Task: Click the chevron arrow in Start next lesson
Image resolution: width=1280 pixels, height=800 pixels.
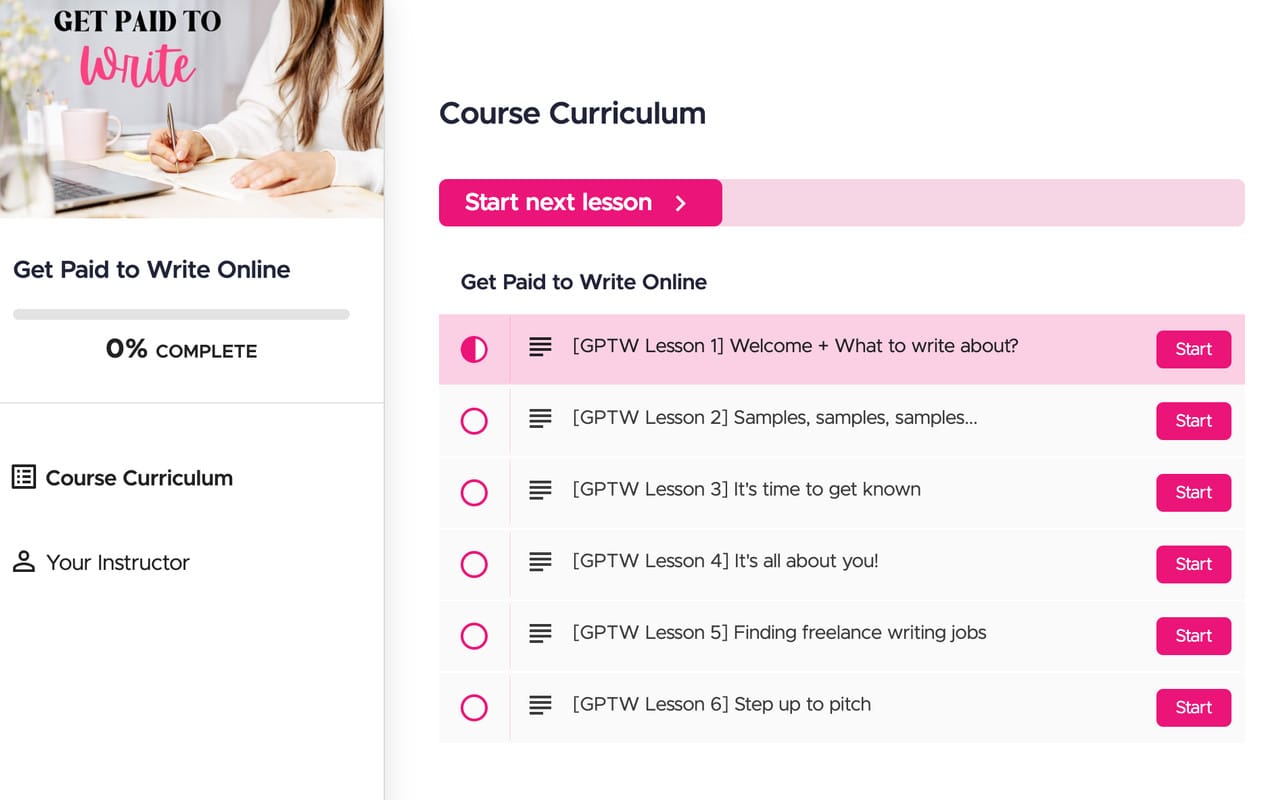Action: 681,202
